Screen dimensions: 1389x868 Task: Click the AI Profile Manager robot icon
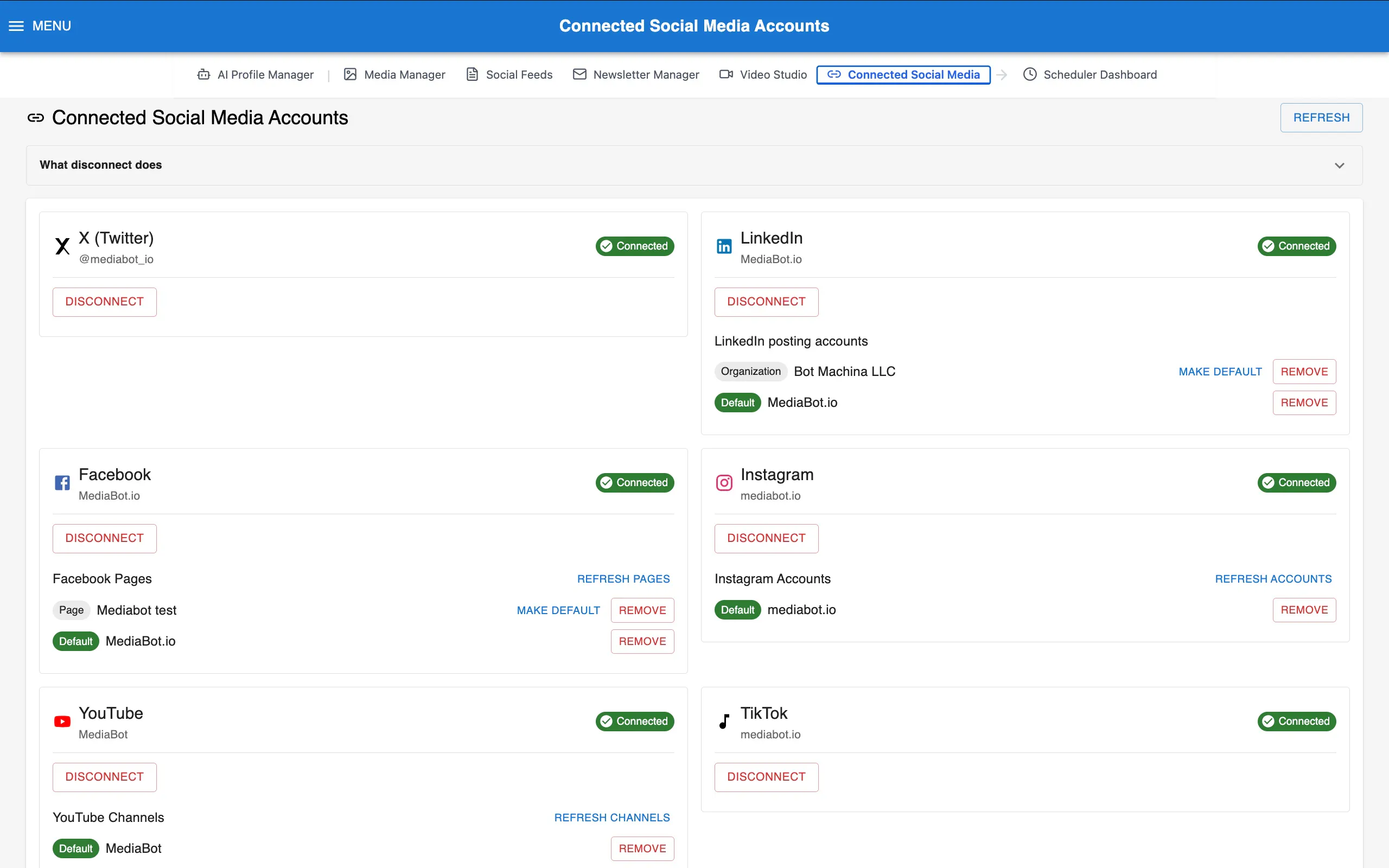(x=203, y=75)
